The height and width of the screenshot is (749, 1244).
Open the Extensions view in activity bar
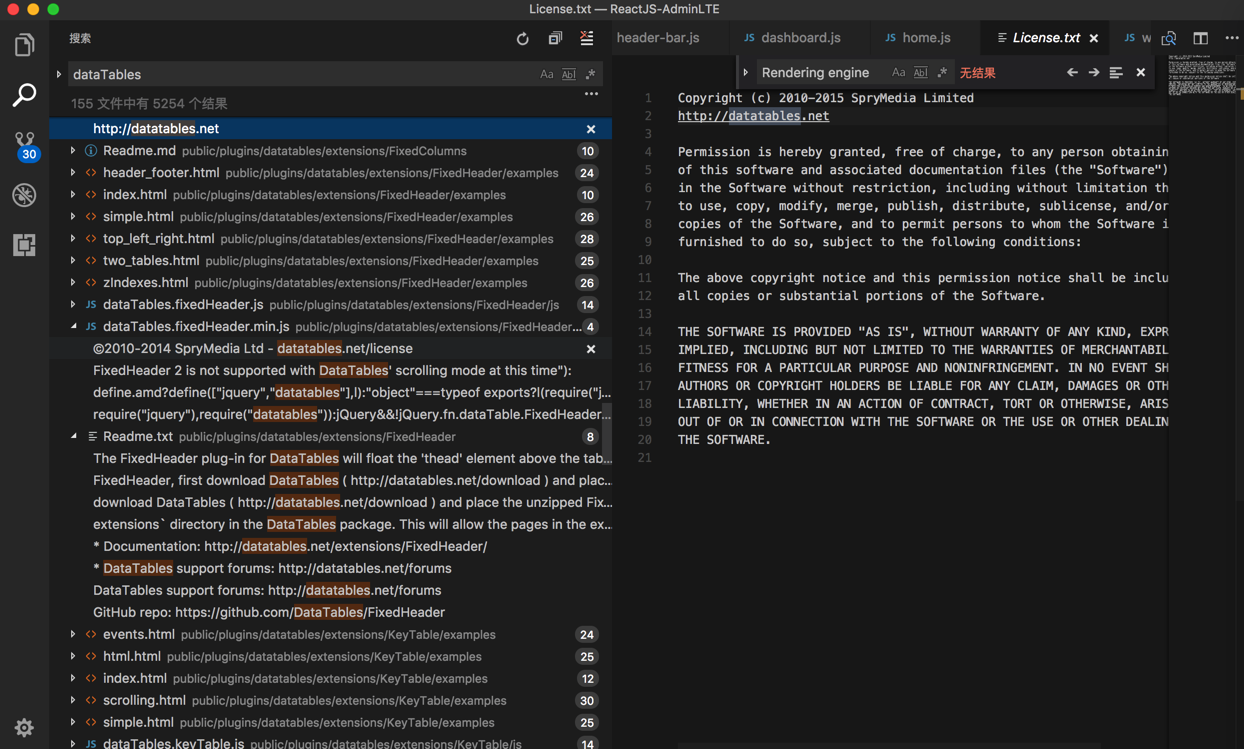[x=24, y=245]
